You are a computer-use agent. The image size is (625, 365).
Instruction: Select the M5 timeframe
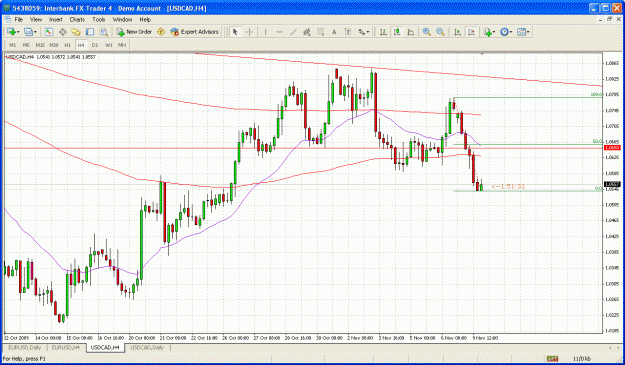pos(26,45)
